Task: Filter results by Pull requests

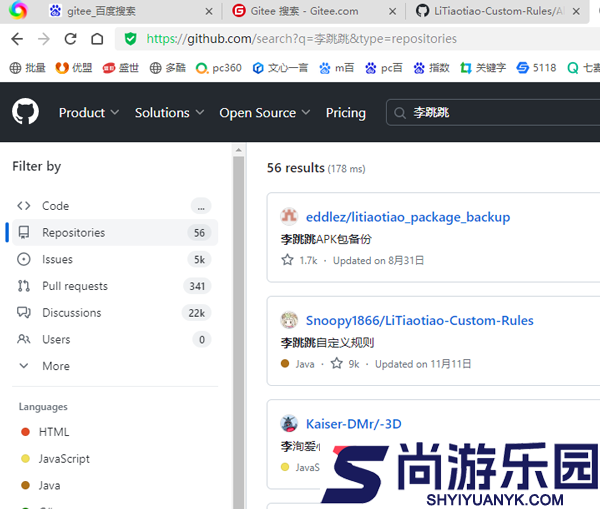Action: [x=115, y=286]
